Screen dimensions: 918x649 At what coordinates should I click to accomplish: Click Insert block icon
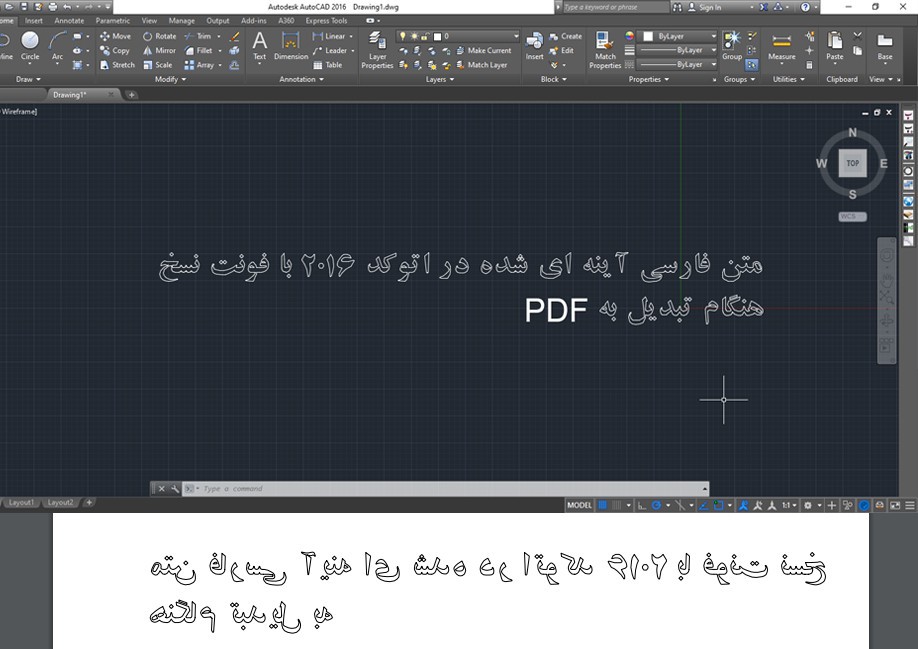coord(534,46)
